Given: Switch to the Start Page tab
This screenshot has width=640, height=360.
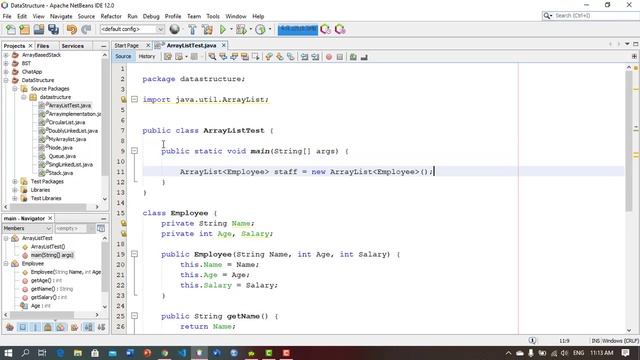Looking at the screenshot, I should [127, 45].
